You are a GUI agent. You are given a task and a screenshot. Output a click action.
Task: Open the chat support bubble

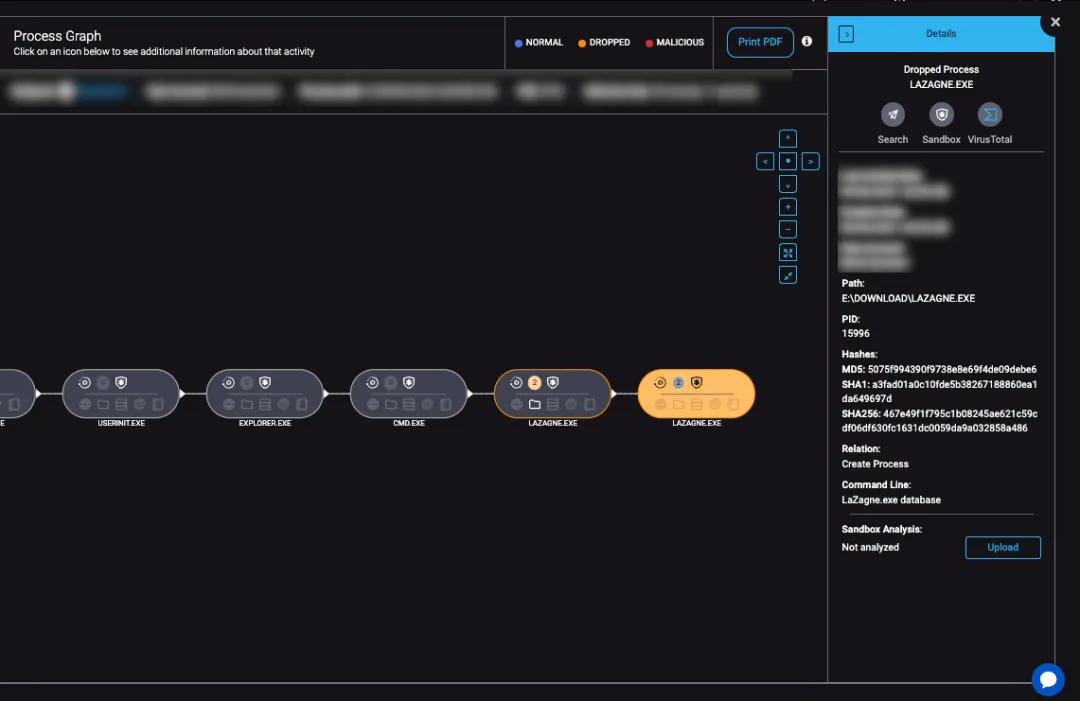point(1047,680)
